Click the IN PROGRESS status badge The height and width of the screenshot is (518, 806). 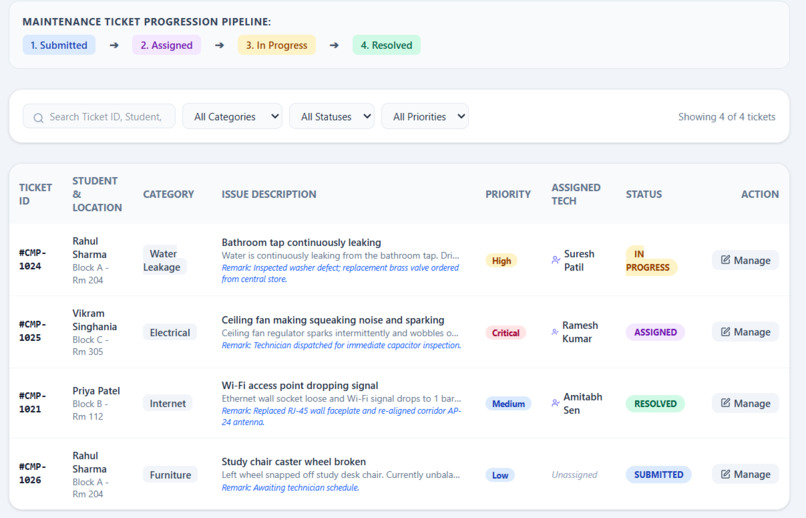[651, 261]
